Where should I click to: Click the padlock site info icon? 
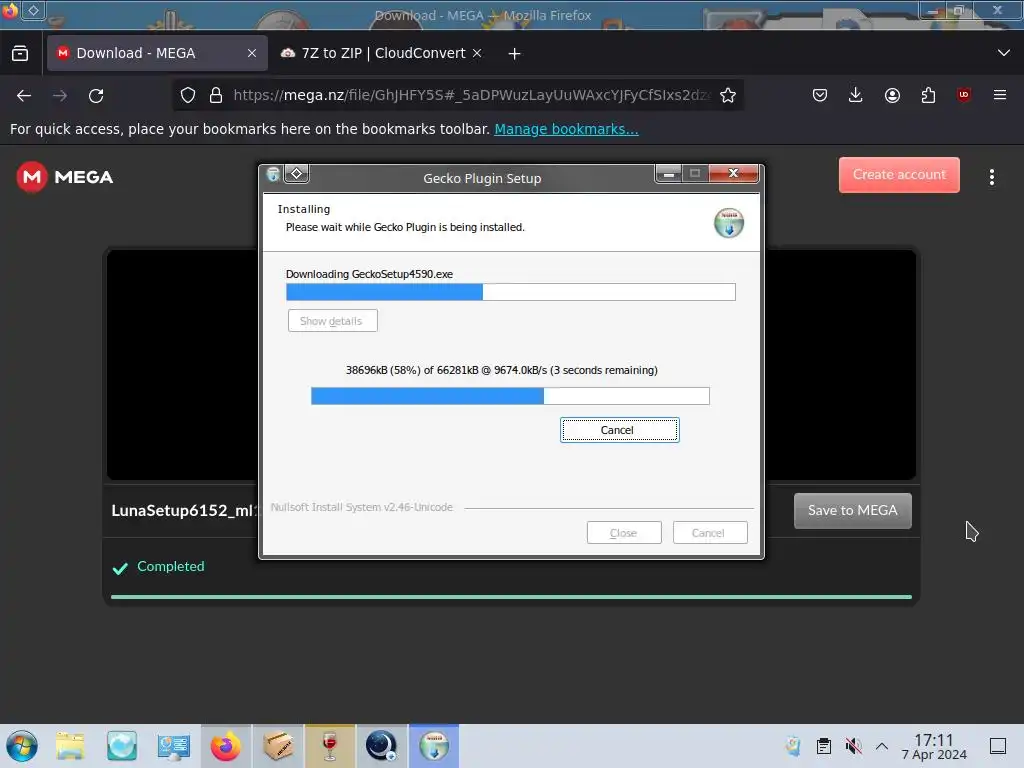pos(216,95)
